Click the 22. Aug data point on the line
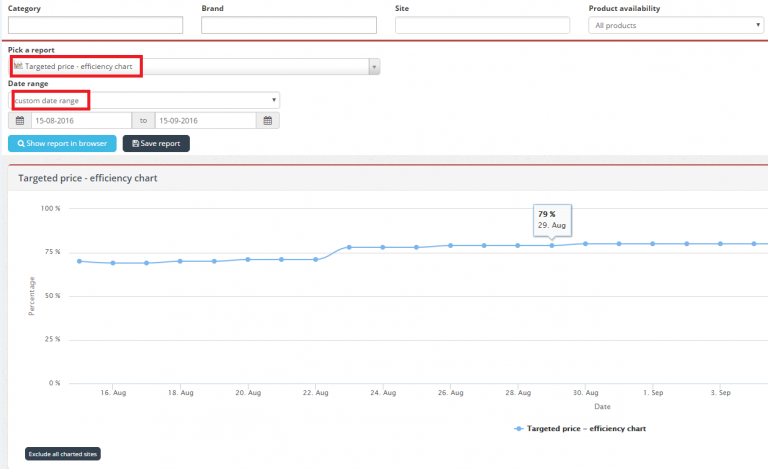 coord(315,259)
